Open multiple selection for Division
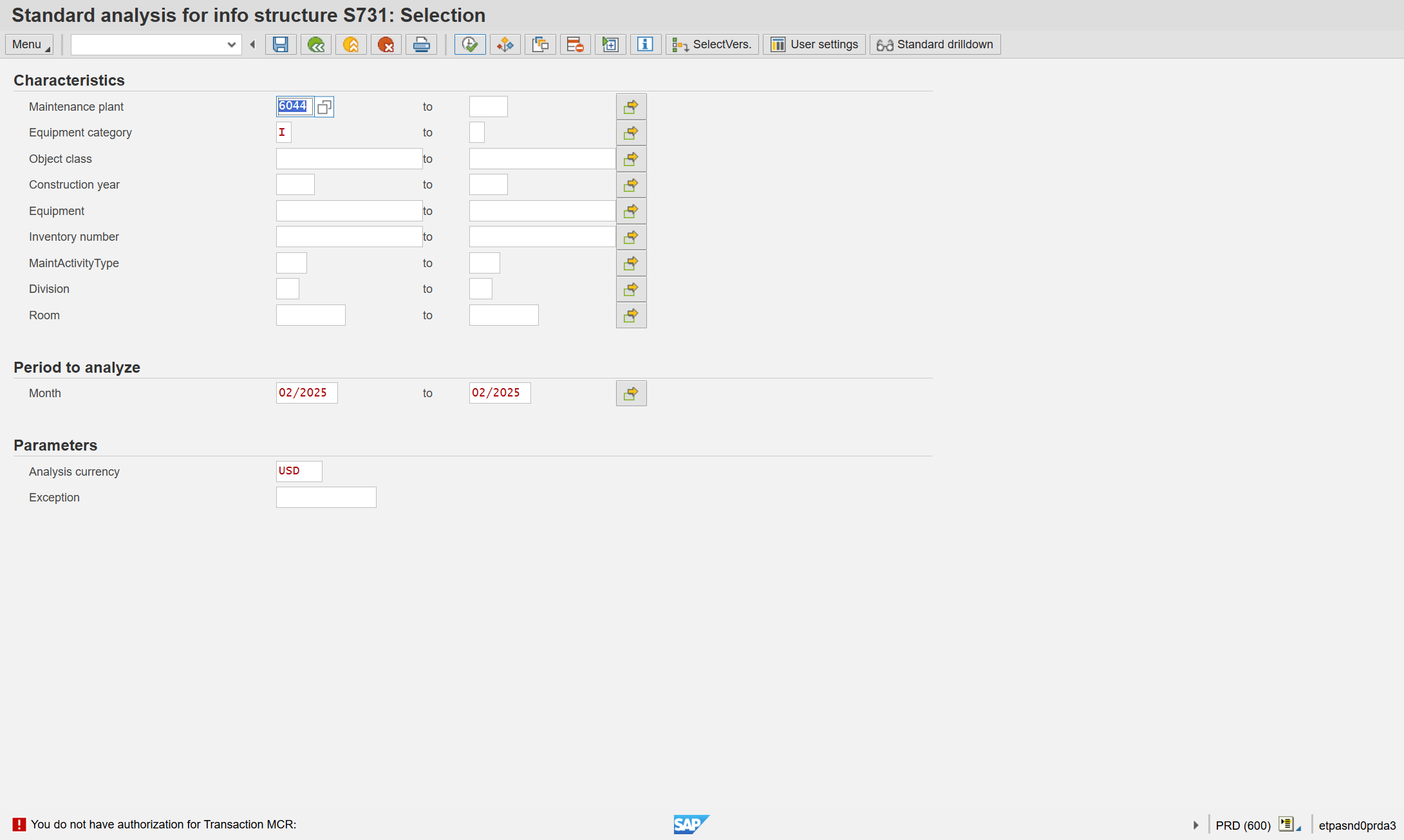 coord(632,289)
